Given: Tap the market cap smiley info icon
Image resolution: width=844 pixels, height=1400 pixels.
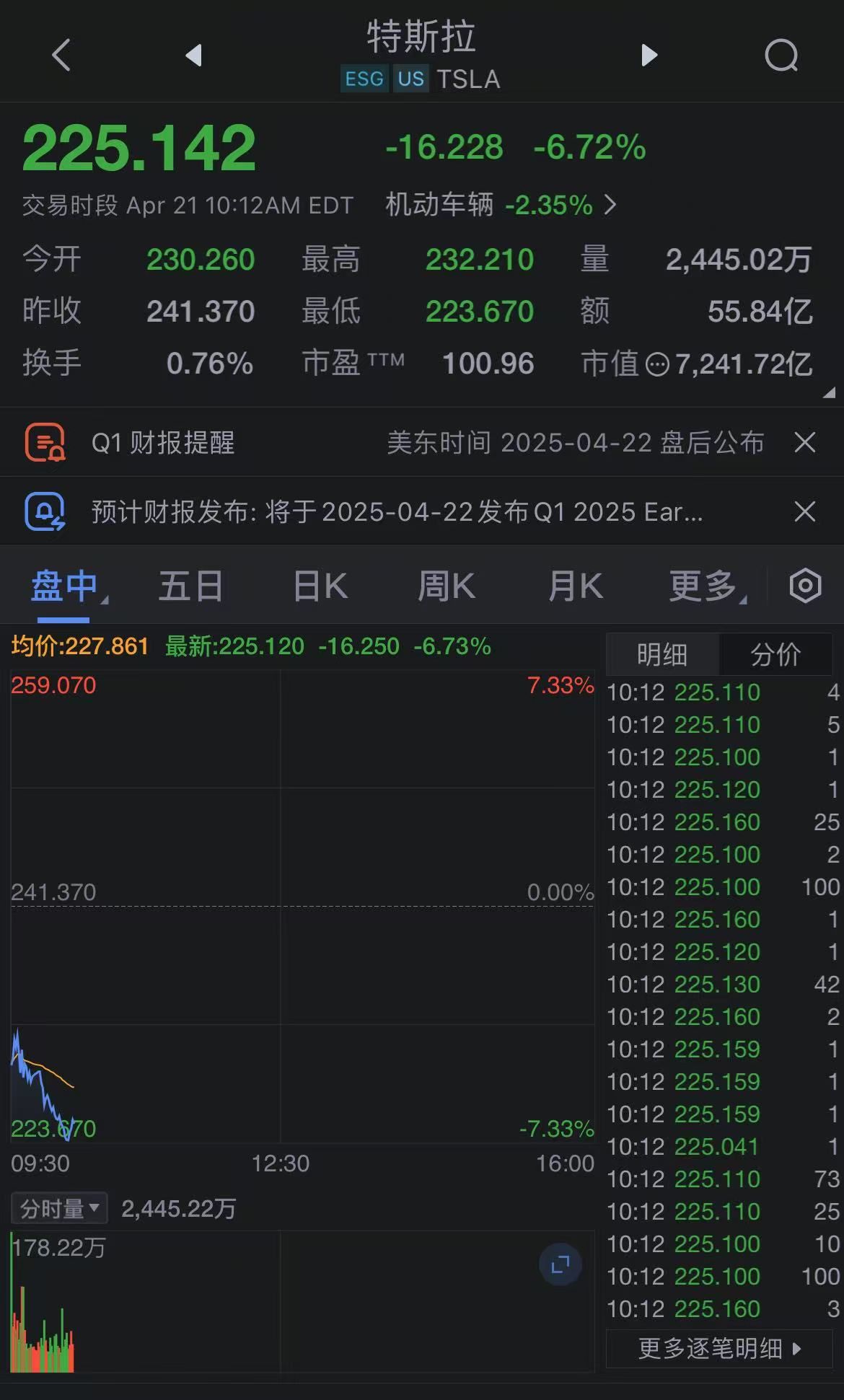Looking at the screenshot, I should tap(656, 364).
